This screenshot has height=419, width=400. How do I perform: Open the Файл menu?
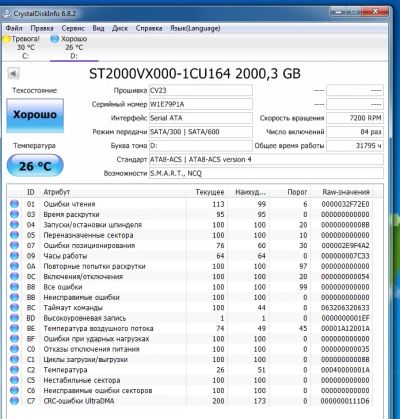click(14, 28)
